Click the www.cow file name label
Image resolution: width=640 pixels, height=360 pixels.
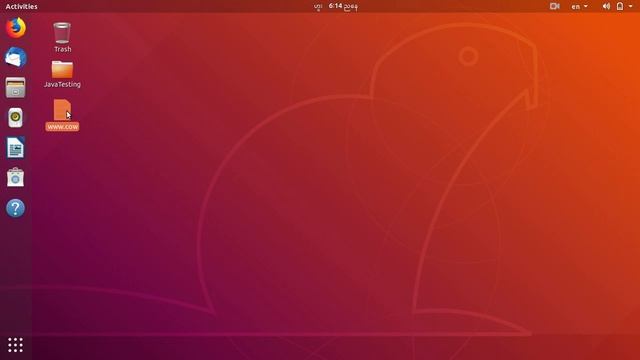click(62, 127)
